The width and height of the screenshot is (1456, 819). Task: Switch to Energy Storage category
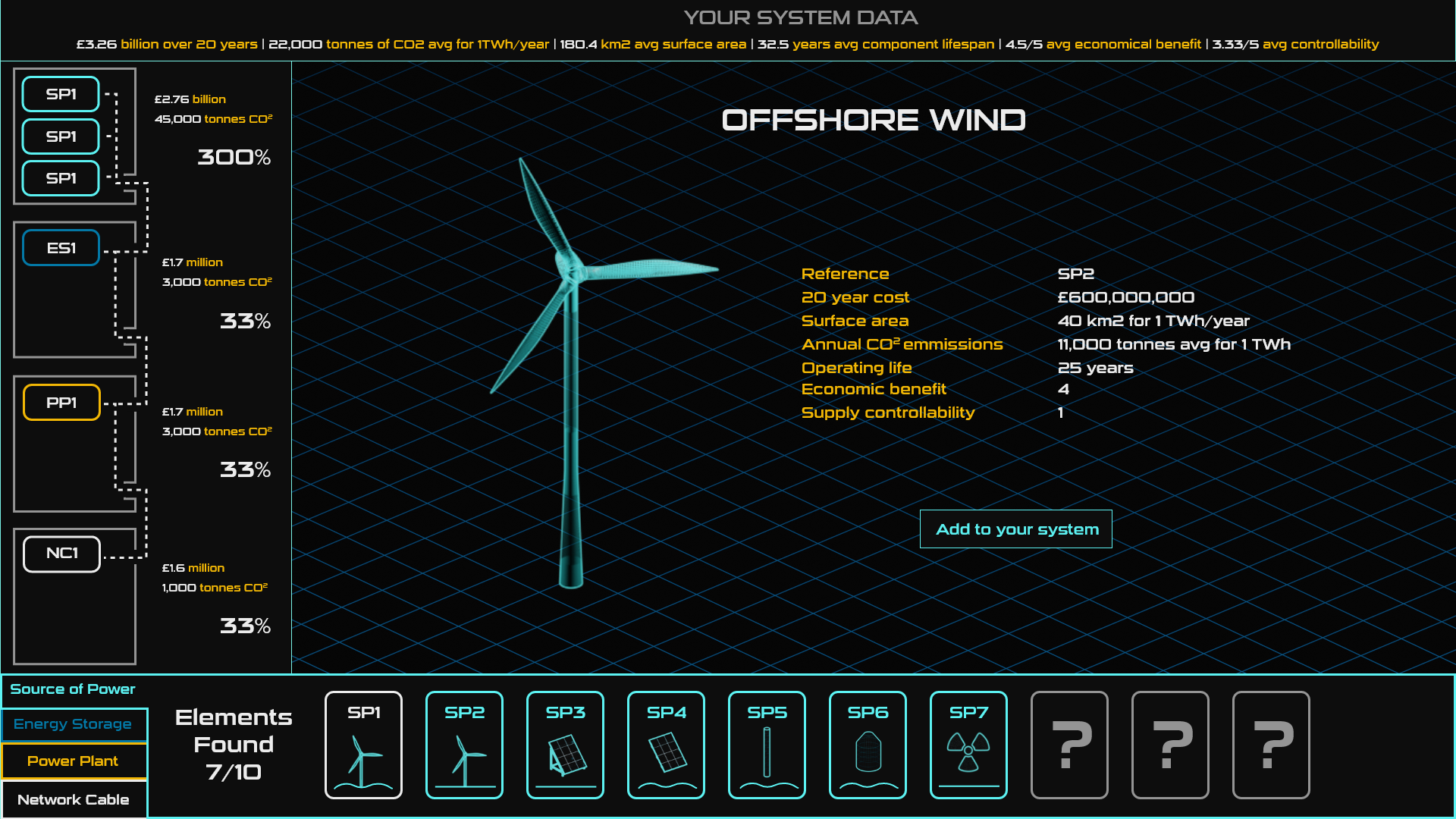[x=74, y=724]
